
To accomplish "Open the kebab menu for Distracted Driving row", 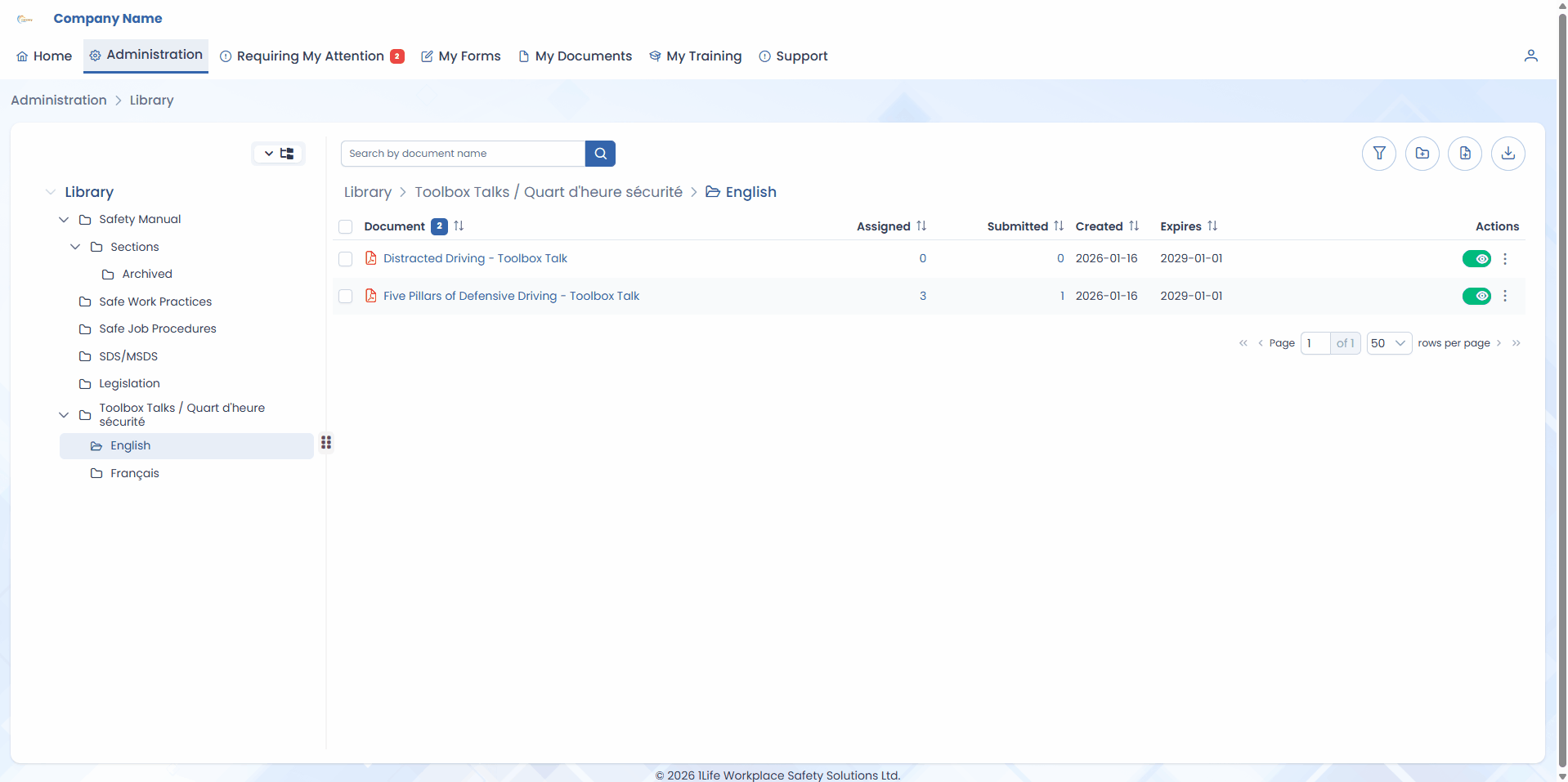I will (1505, 258).
